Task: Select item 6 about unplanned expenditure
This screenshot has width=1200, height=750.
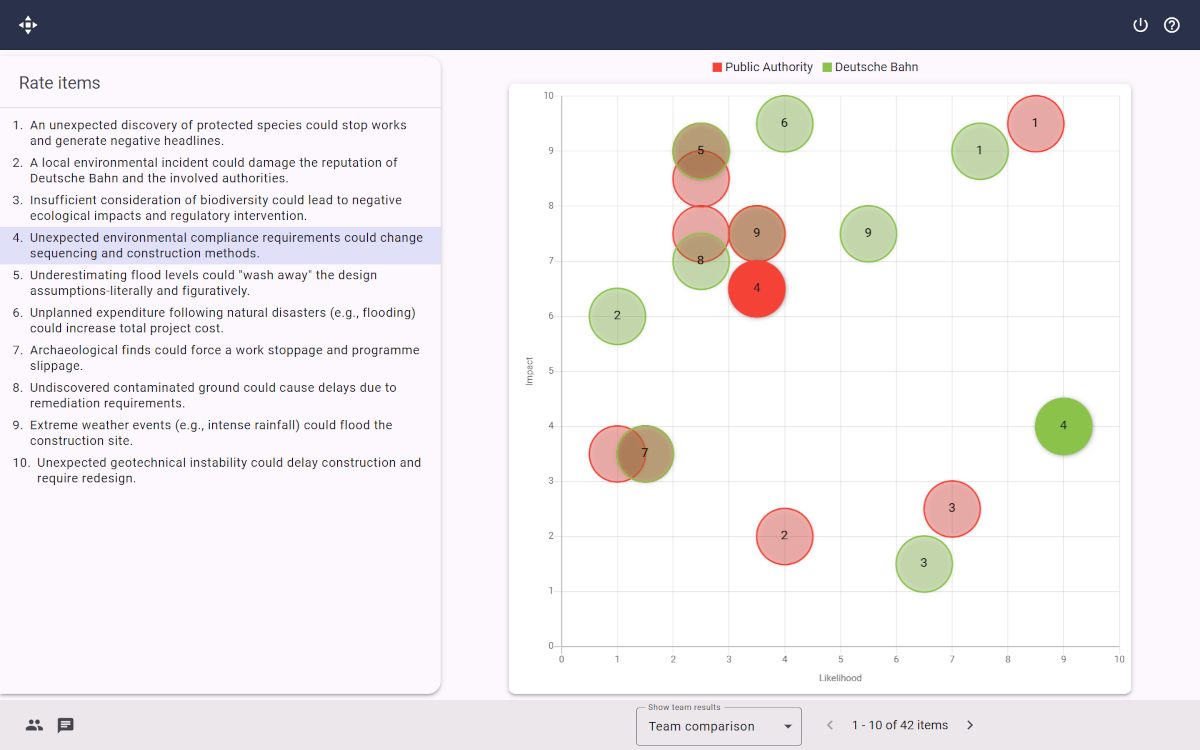Action: coord(220,320)
